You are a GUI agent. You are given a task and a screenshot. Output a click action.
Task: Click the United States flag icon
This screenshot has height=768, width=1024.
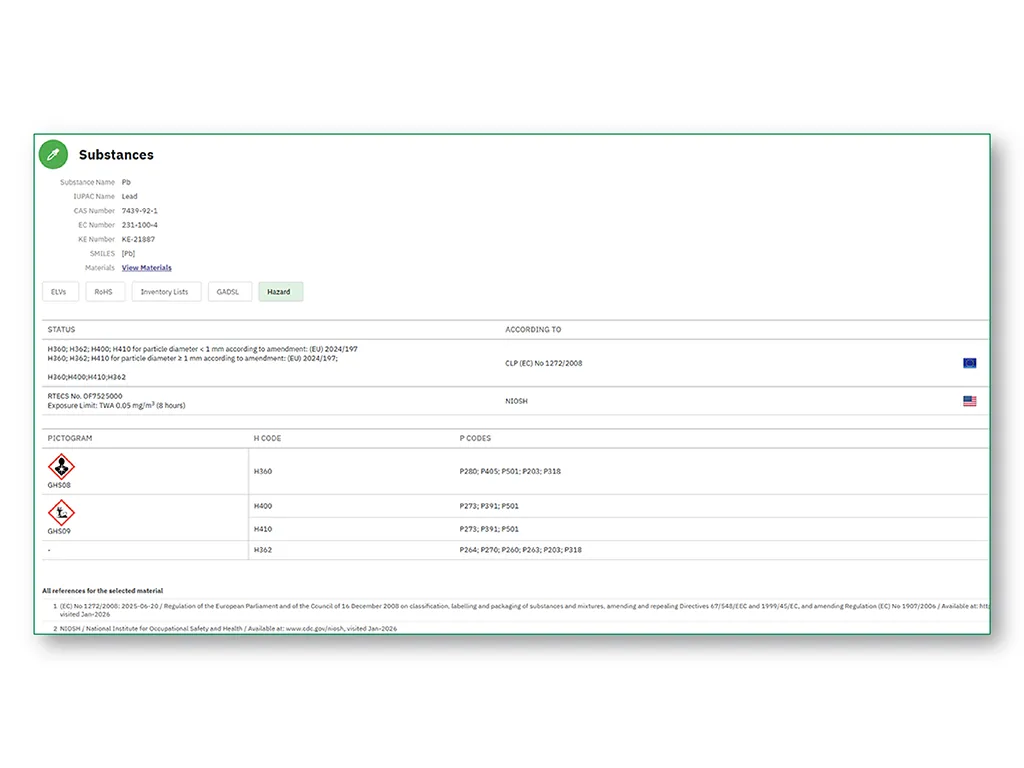[x=969, y=401]
